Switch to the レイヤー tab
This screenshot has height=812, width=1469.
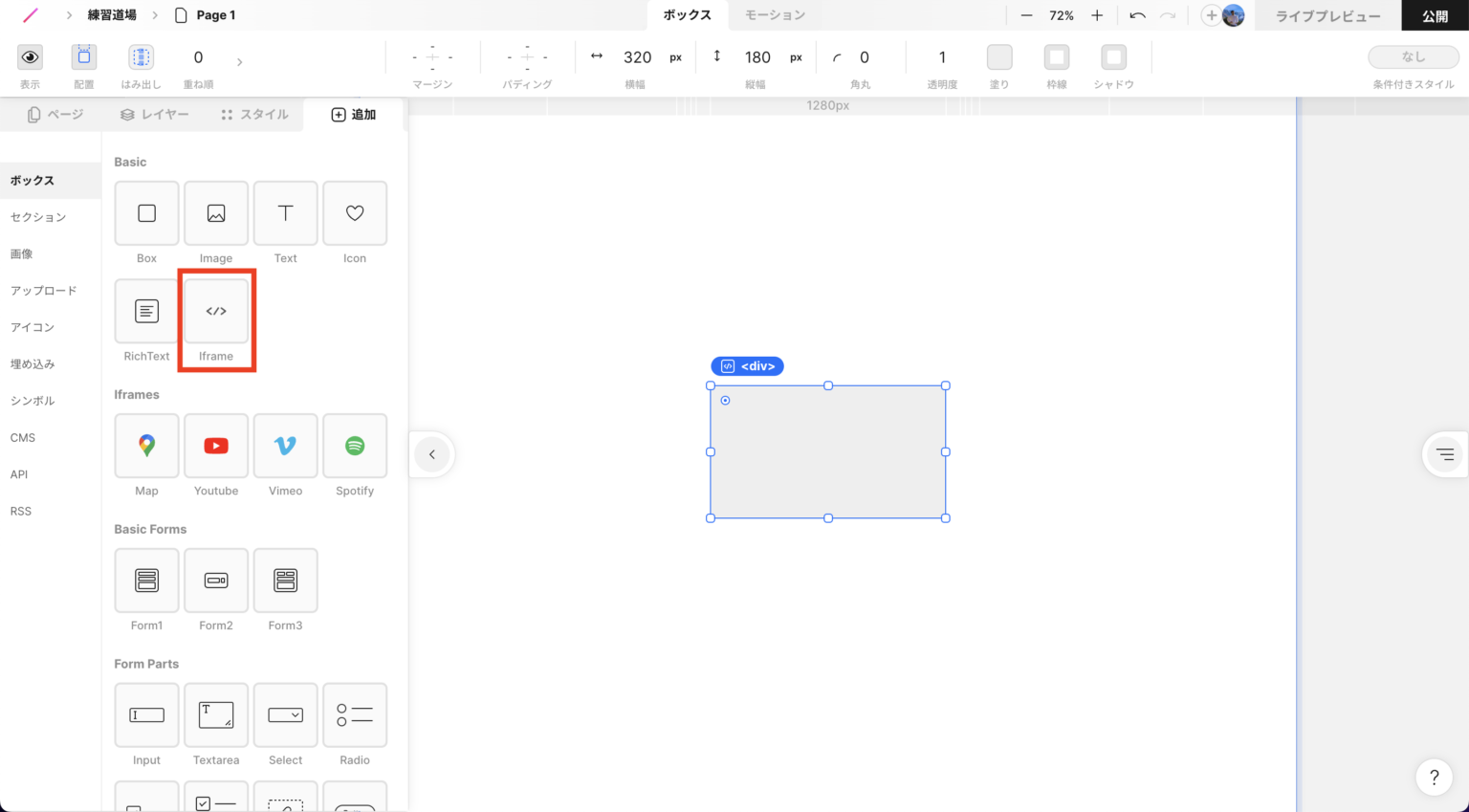pos(155,115)
